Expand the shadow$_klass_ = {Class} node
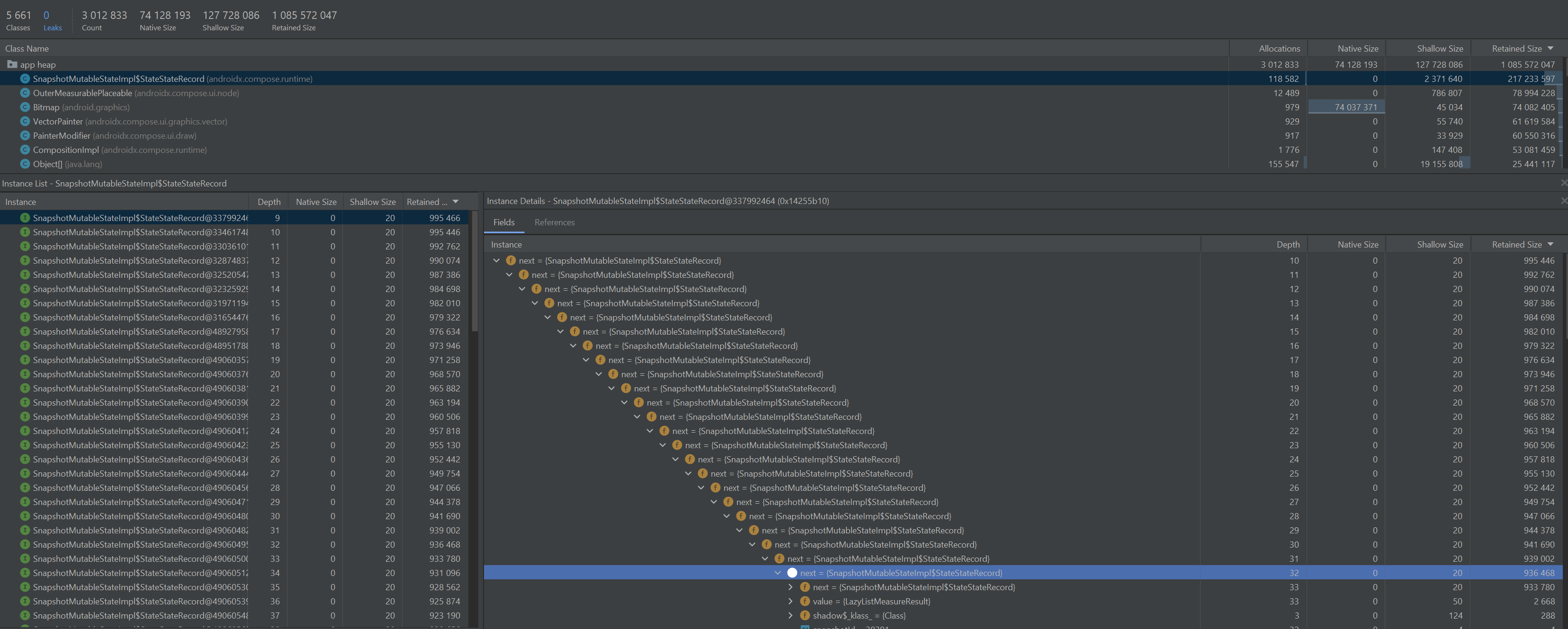Viewport: 1568px width, 629px height. (x=790, y=615)
